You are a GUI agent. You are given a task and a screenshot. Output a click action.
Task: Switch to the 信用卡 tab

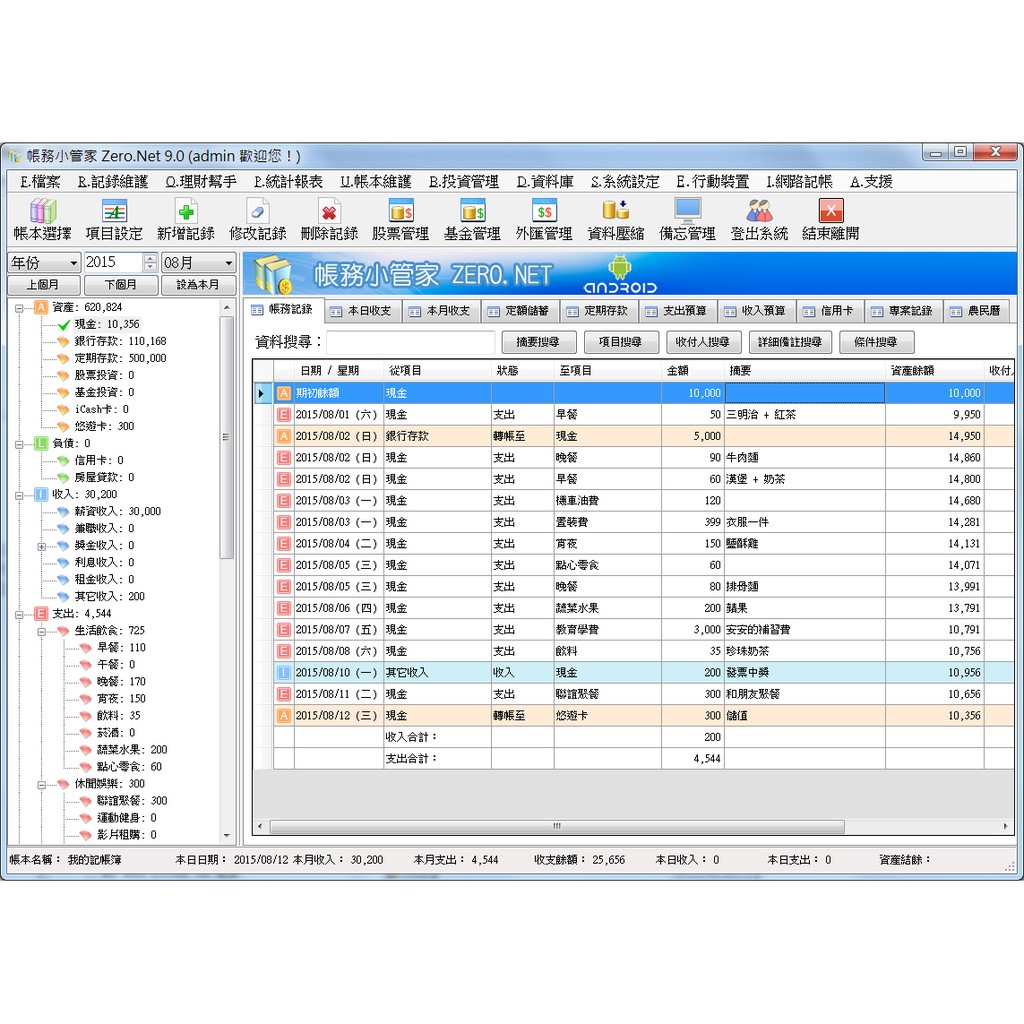pyautogui.click(x=830, y=311)
